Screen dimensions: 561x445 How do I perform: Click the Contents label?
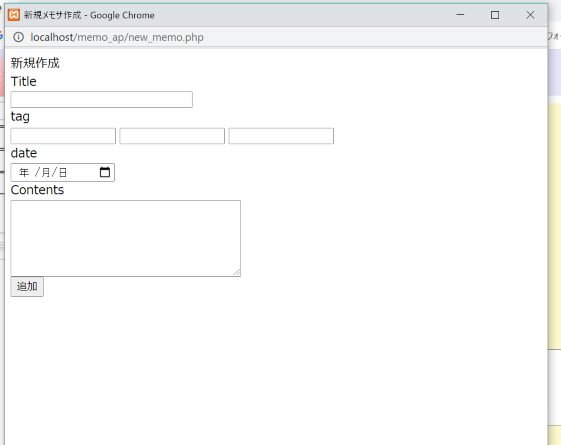pos(37,190)
